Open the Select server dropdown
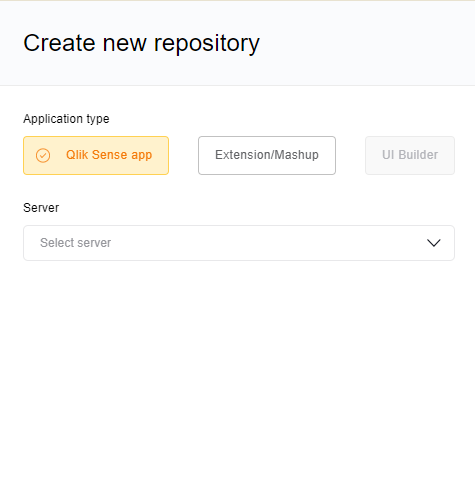 [x=239, y=243]
